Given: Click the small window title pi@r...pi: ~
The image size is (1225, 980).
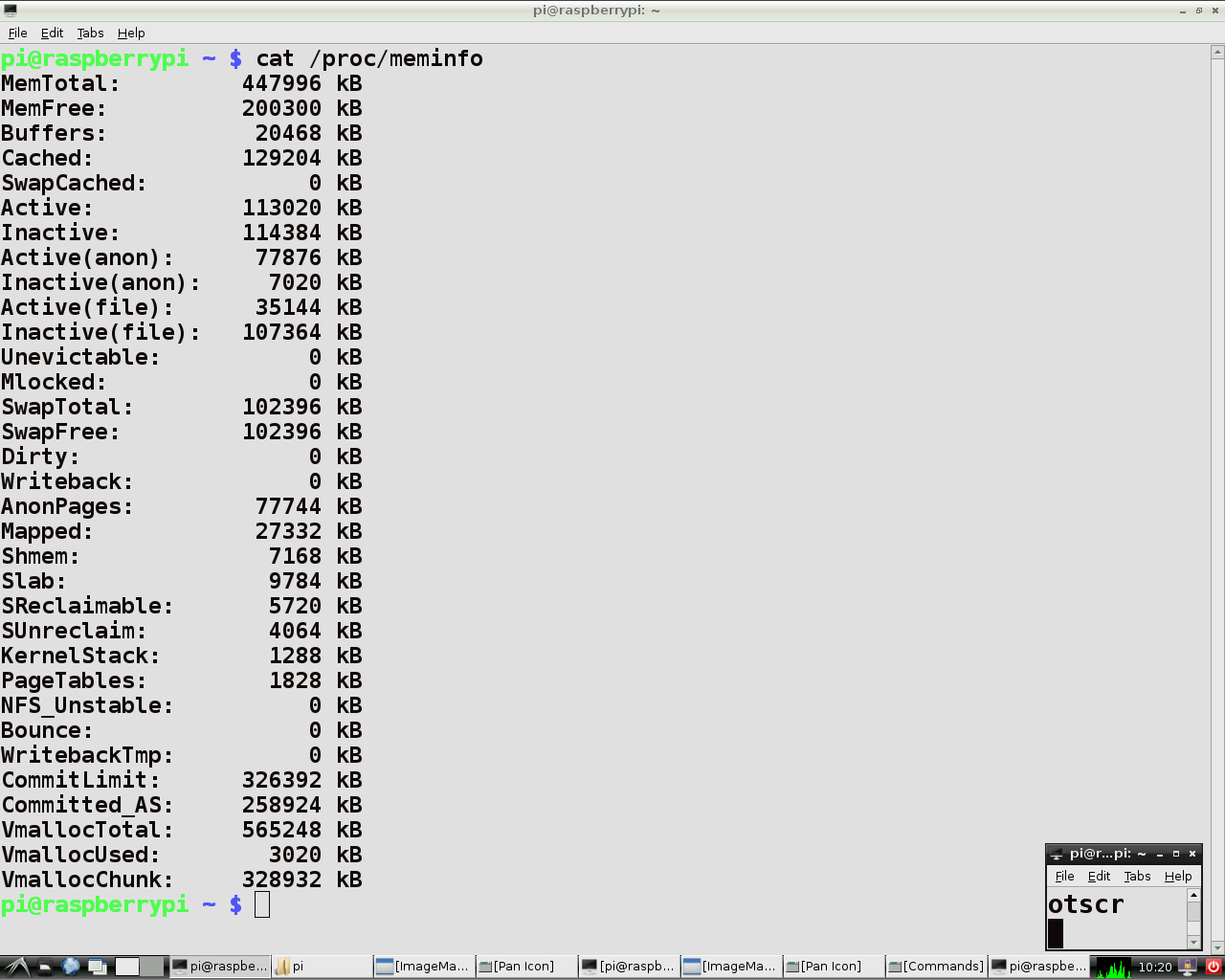Looking at the screenshot, I should click(x=1107, y=854).
